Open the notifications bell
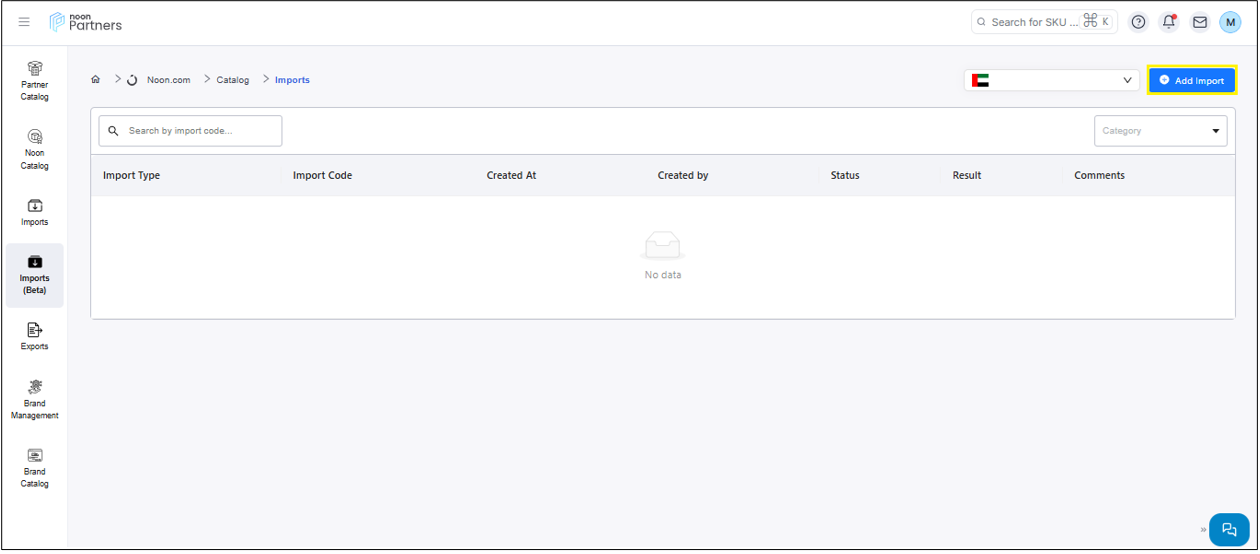 click(x=1168, y=22)
